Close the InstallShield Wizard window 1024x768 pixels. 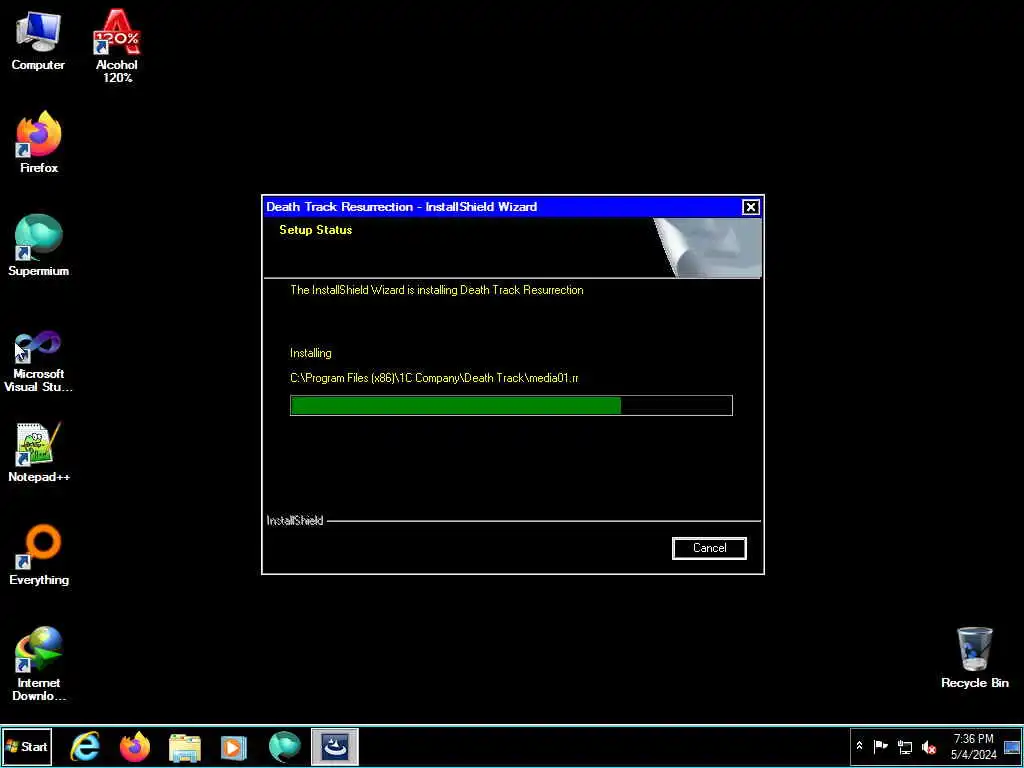pos(750,207)
